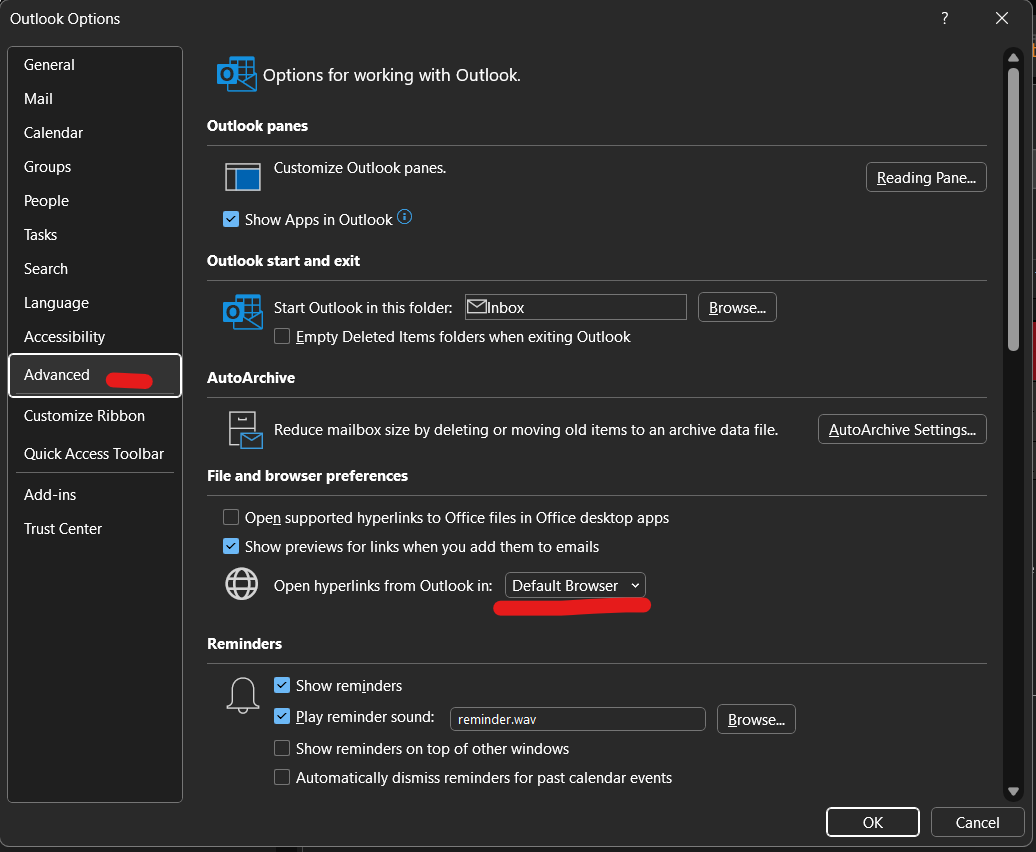This screenshot has height=852, width=1036.
Task: Open Search options
Action: point(94,269)
